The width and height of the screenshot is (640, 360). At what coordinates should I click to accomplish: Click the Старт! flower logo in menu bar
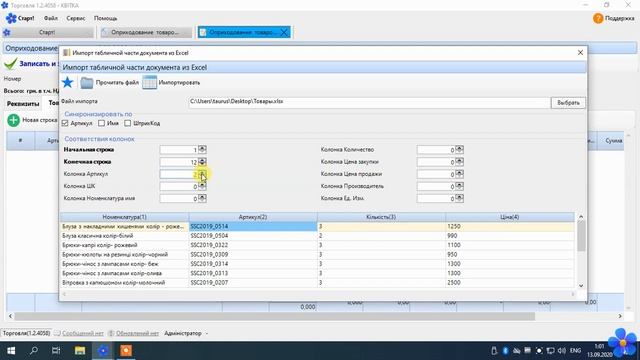tap(11, 18)
